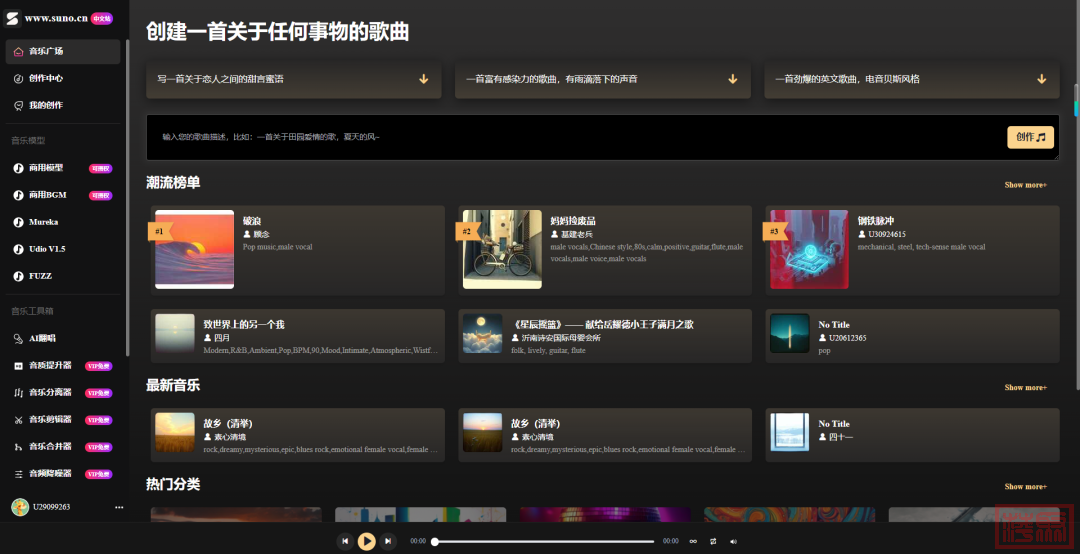The height and width of the screenshot is (554, 1080).
Task: Click the scissors icon for 音乐剪辑器
Action: (18, 420)
